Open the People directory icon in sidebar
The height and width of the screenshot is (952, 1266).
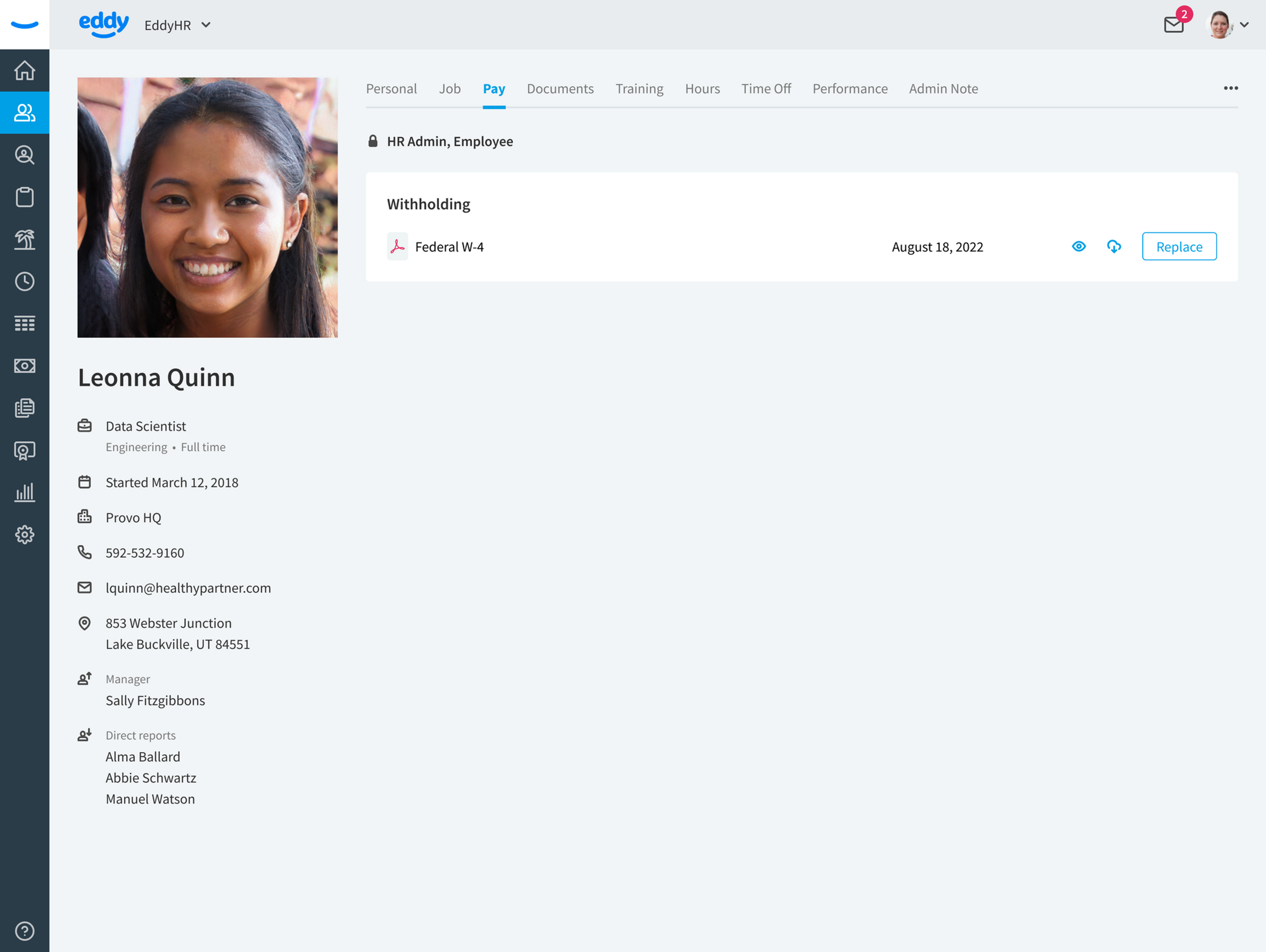point(25,113)
